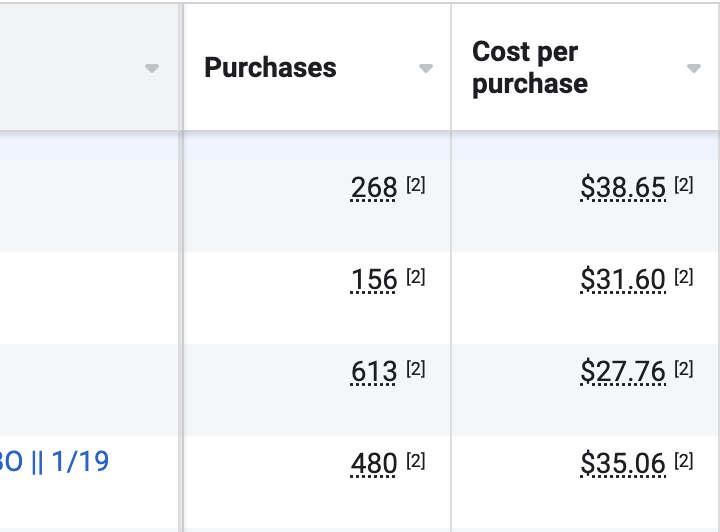Click the purchases value 613
This screenshot has width=720, height=532.
tap(373, 371)
